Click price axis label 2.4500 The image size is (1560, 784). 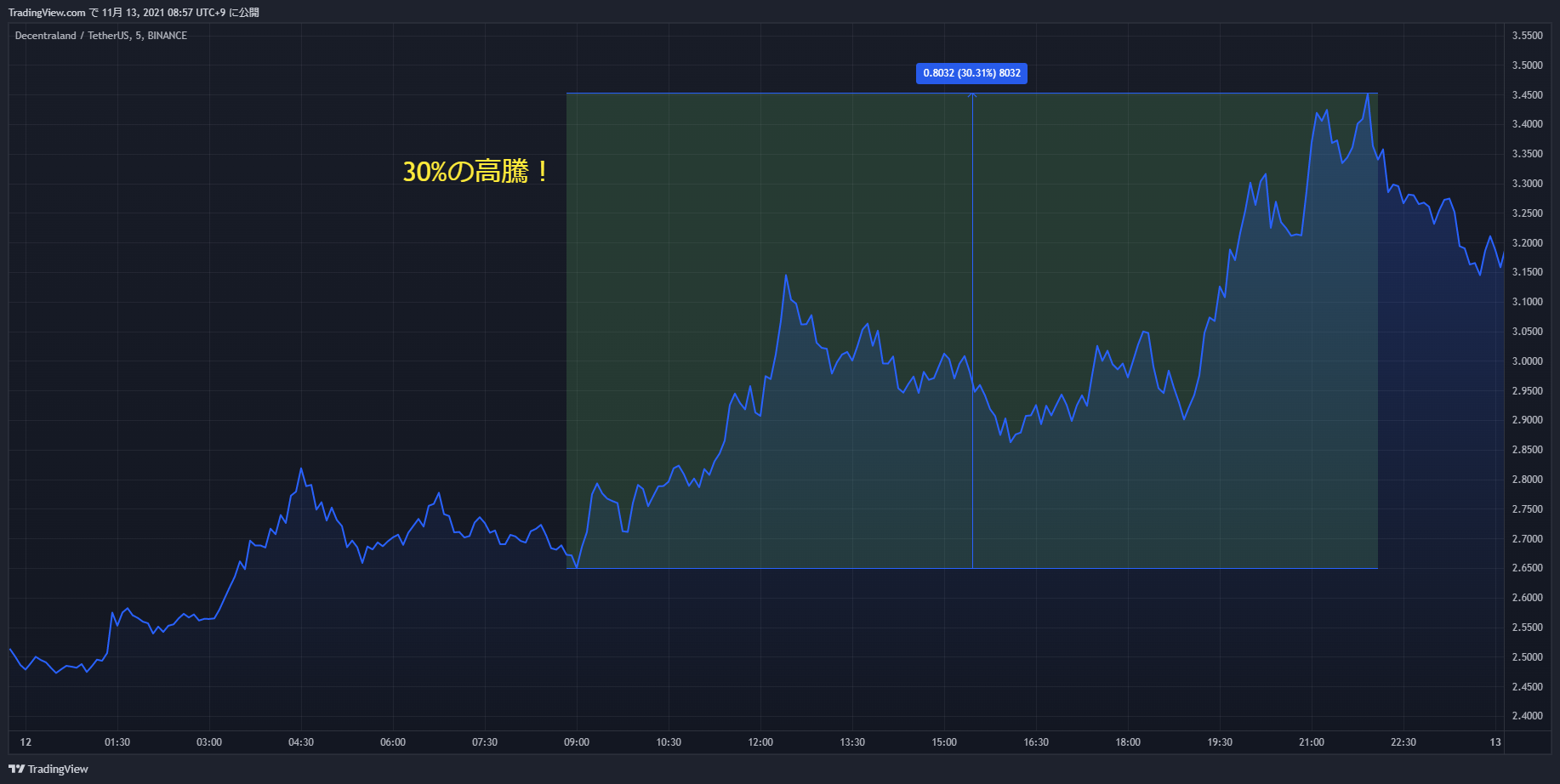1527,687
